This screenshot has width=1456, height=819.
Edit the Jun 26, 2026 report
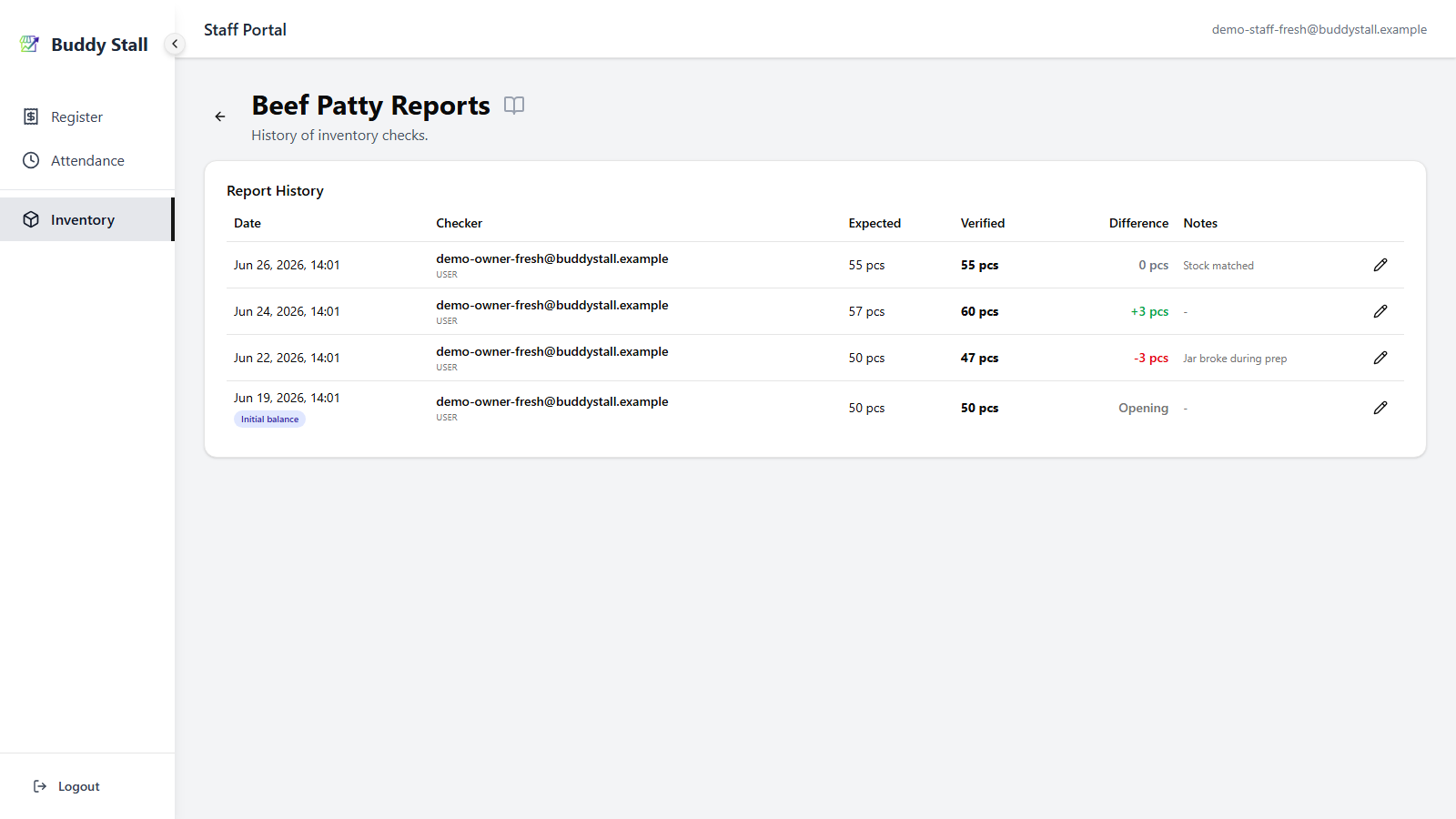tap(1380, 265)
